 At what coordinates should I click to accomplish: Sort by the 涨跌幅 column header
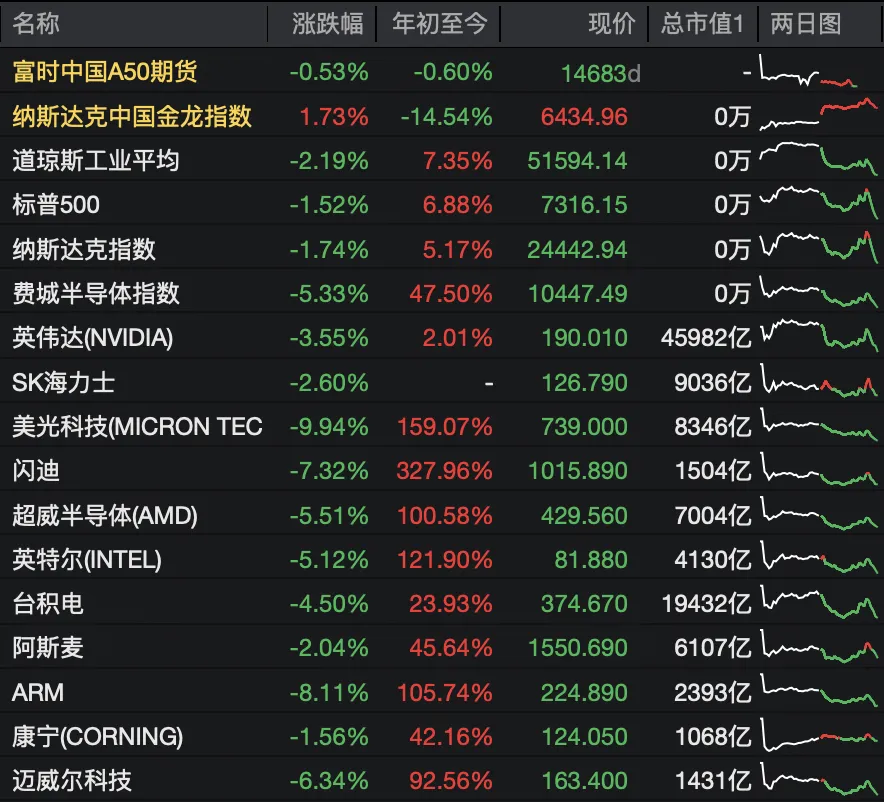[328, 24]
